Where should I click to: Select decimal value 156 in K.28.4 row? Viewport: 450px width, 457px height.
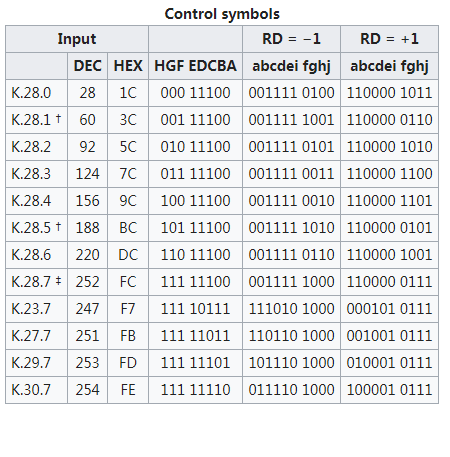[87, 201]
